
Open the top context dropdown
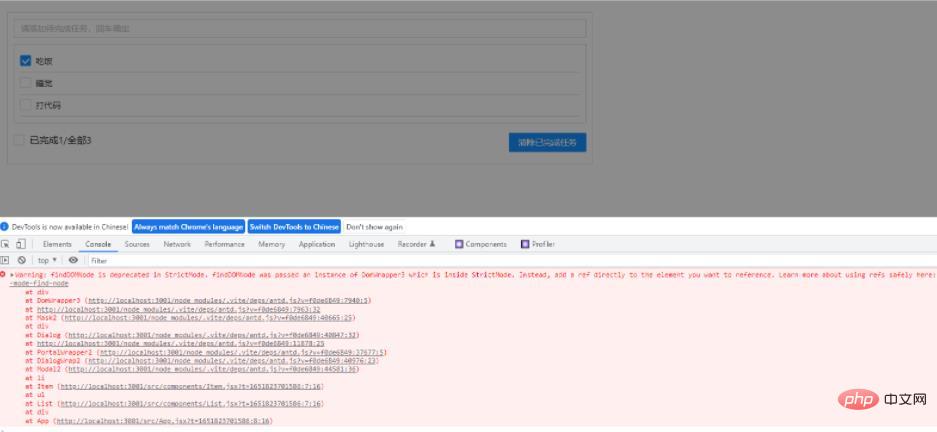tap(47, 261)
